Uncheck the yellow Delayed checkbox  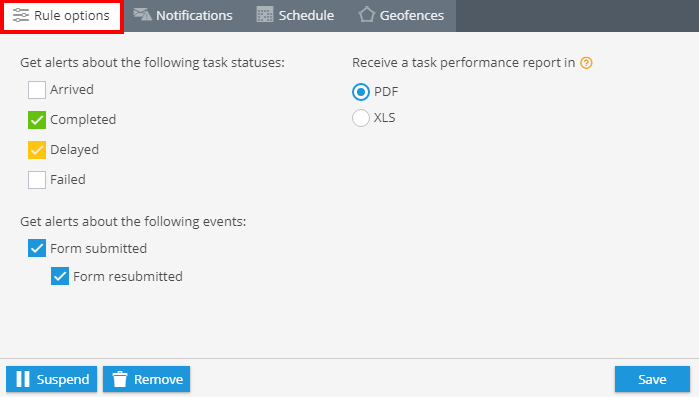click(37, 150)
